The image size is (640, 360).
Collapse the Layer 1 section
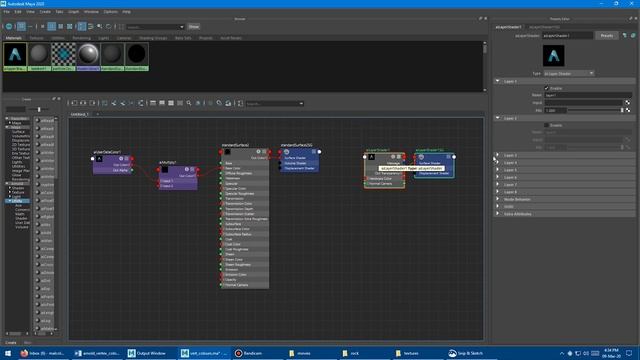498,81
